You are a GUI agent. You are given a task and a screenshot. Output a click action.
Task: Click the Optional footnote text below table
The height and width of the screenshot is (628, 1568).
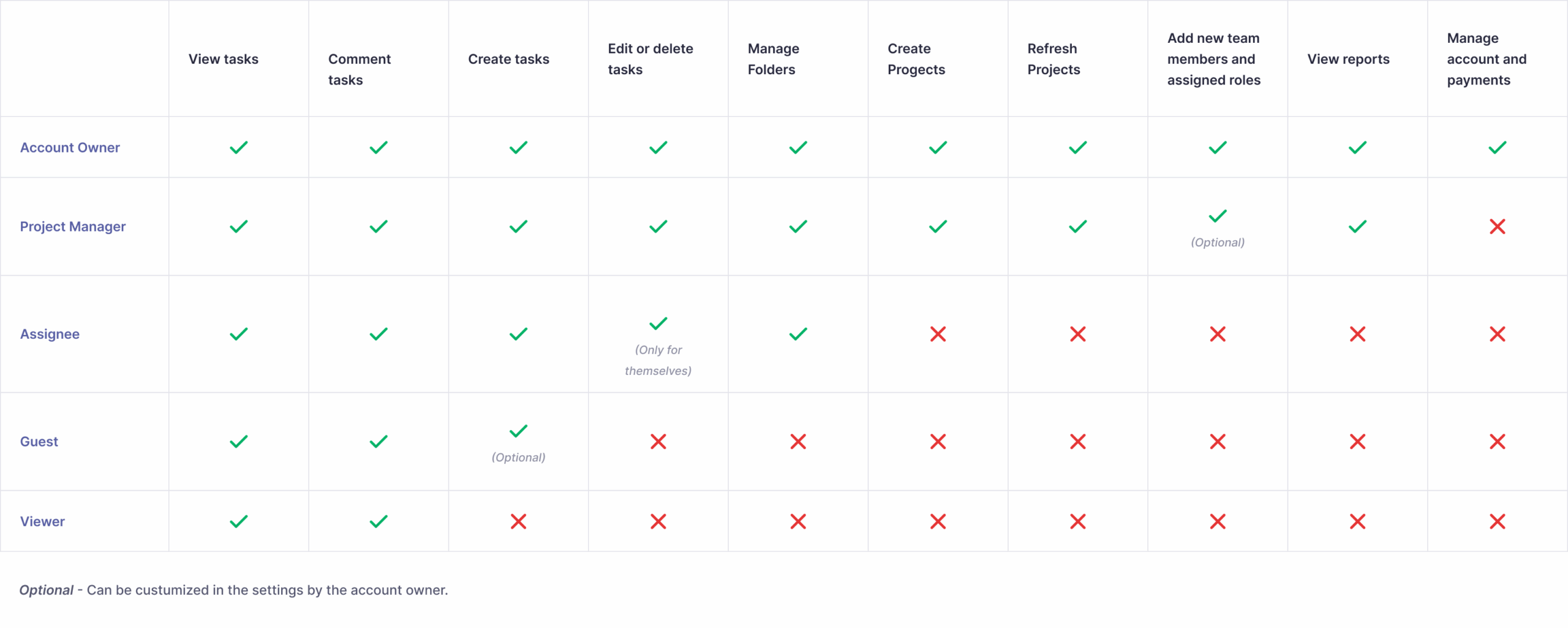click(x=233, y=590)
